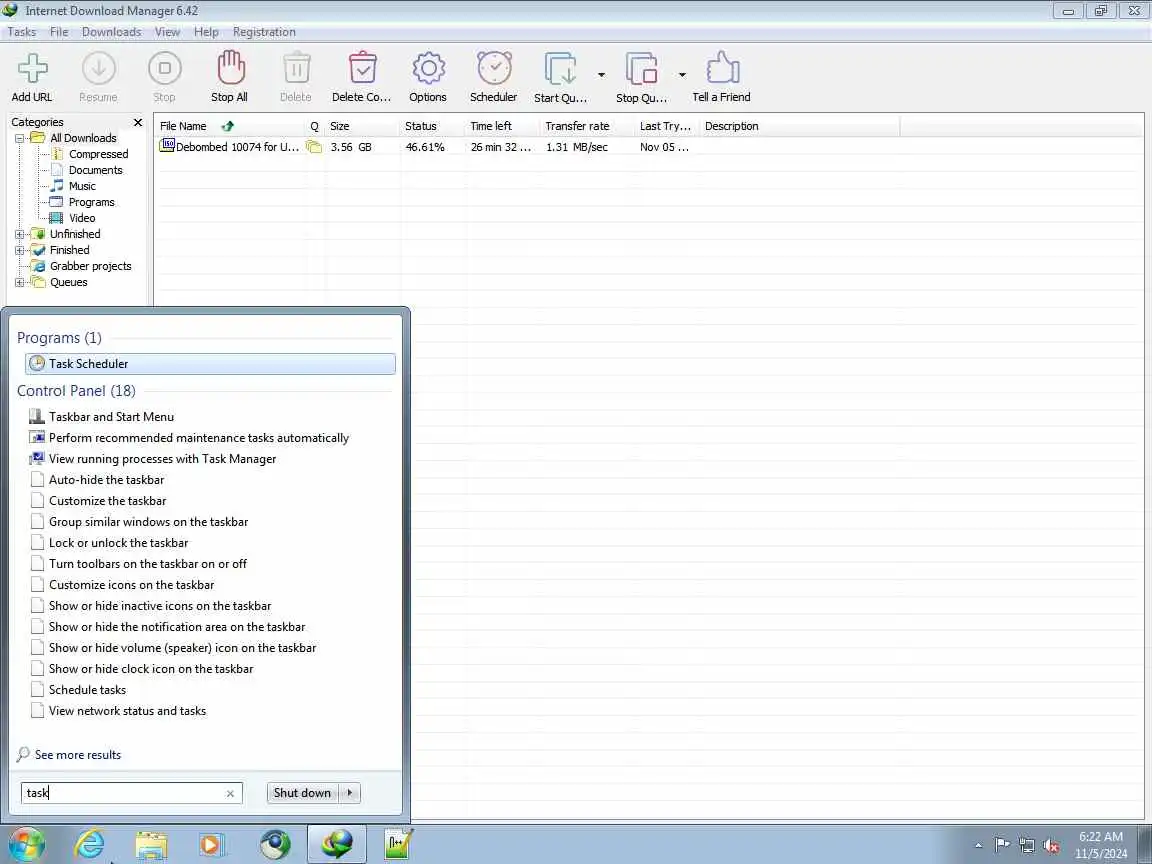
Task: Open the Scheduler clock icon
Action: (x=494, y=68)
